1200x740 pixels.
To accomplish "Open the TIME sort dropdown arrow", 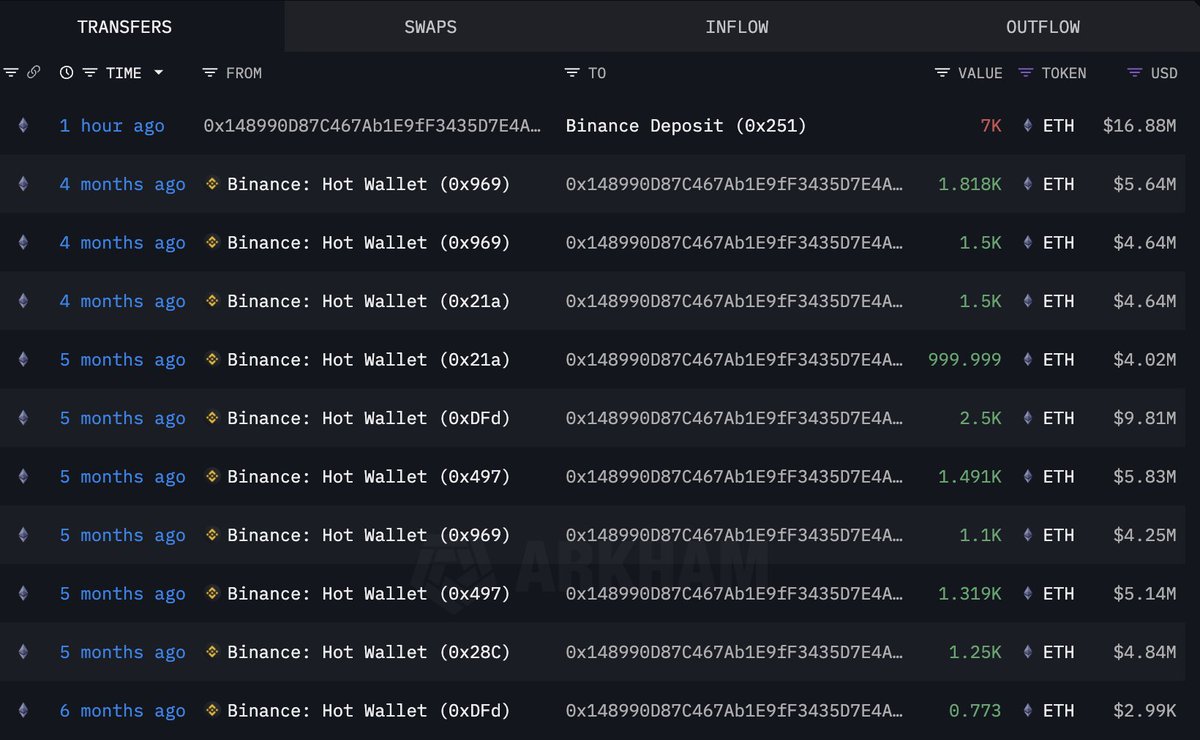I will tap(158, 72).
